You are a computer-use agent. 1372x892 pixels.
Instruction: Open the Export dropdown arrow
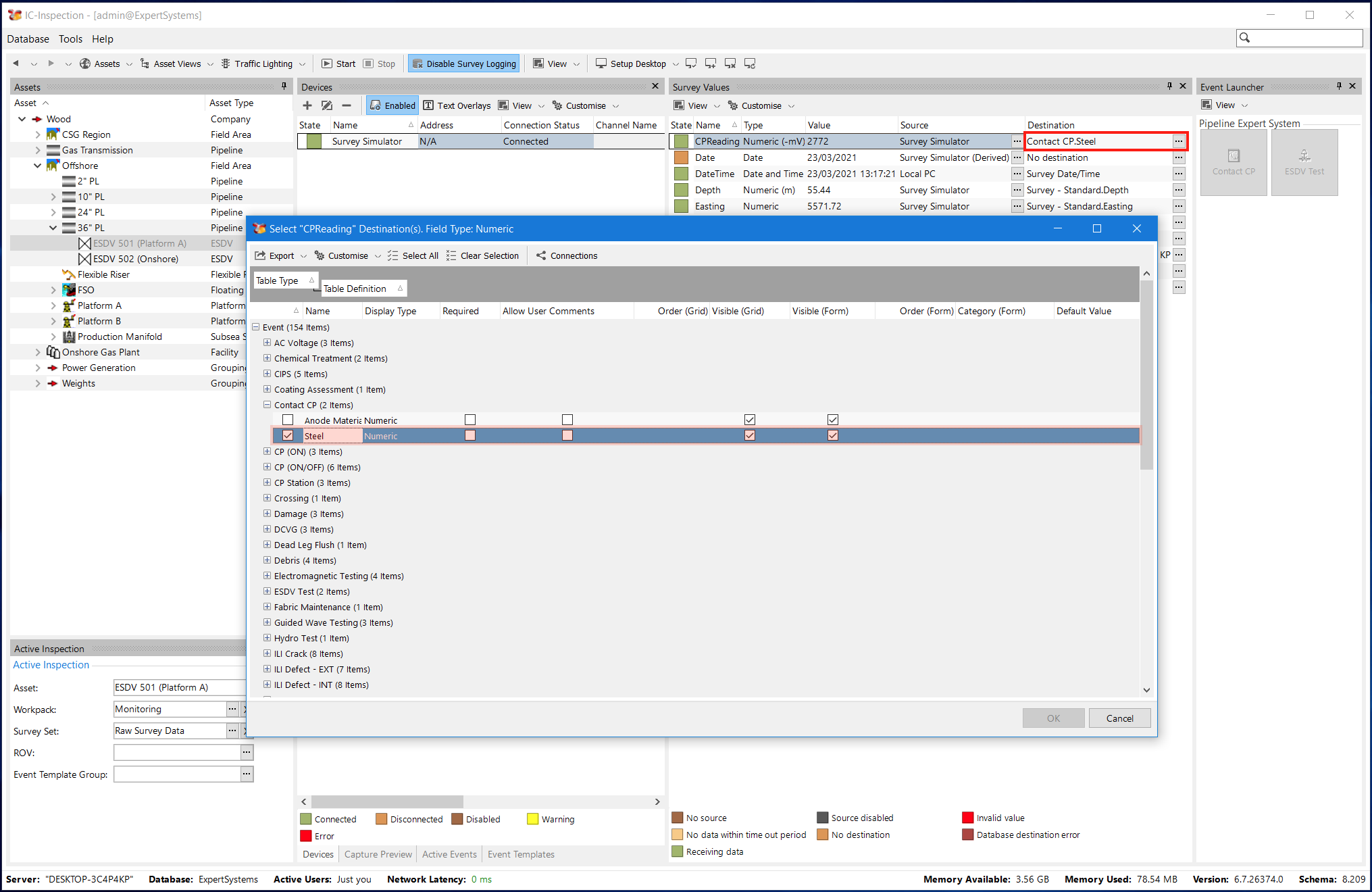303,256
